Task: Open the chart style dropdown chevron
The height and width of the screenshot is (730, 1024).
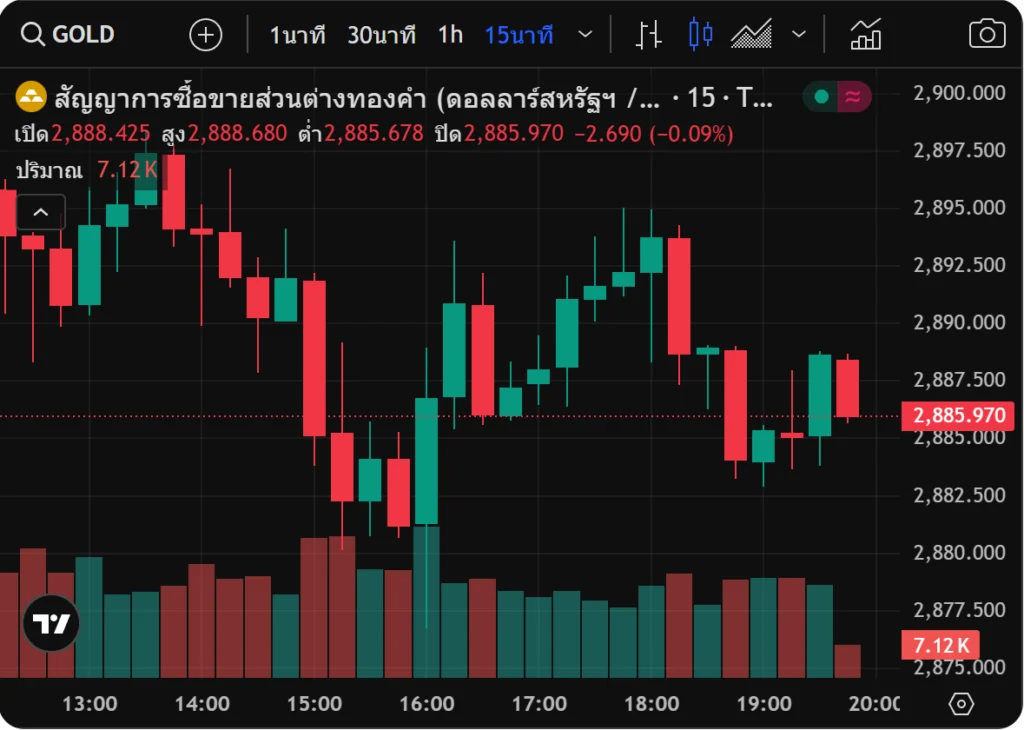Action: click(799, 35)
